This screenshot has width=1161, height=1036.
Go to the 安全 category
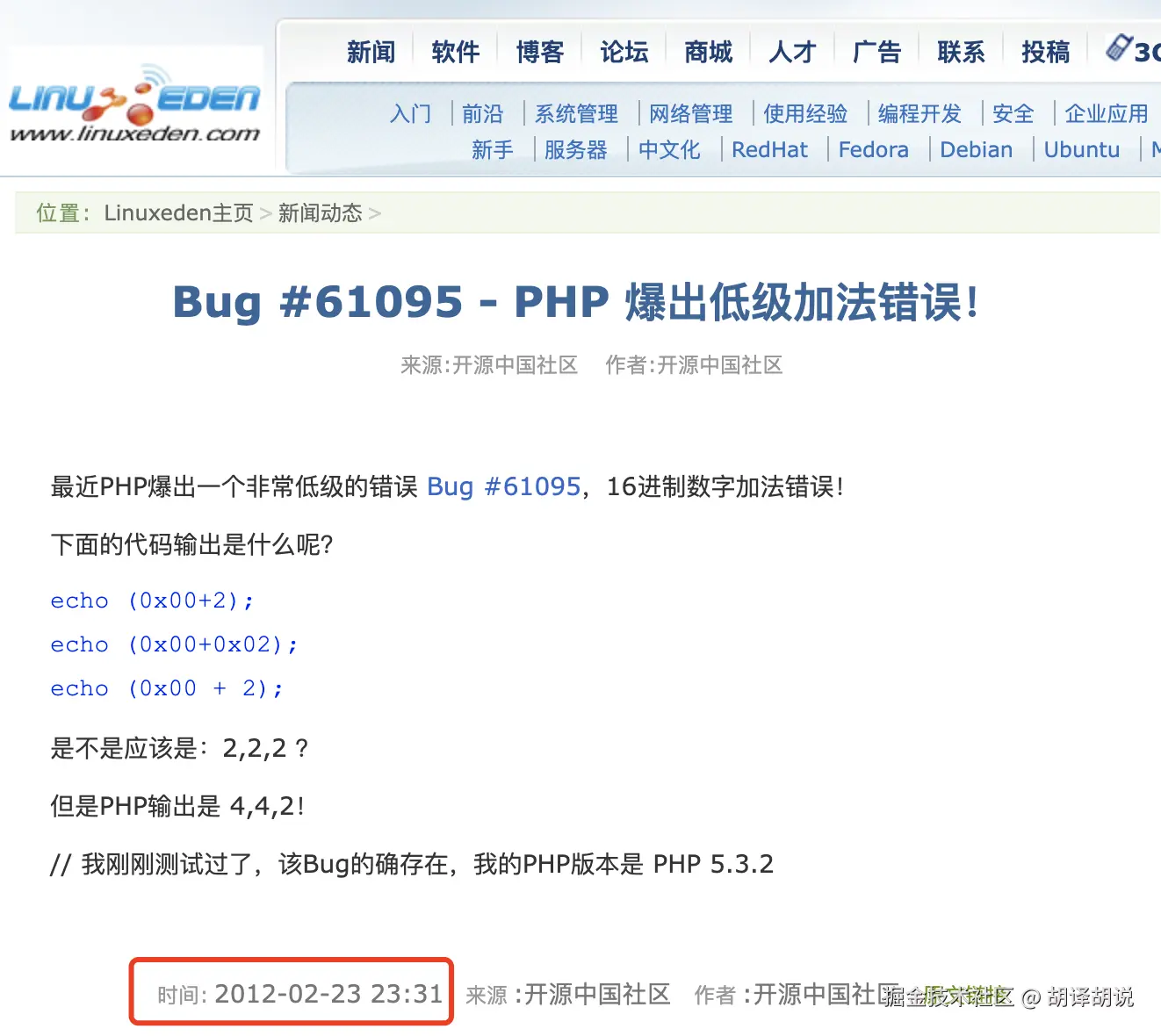(x=1013, y=114)
